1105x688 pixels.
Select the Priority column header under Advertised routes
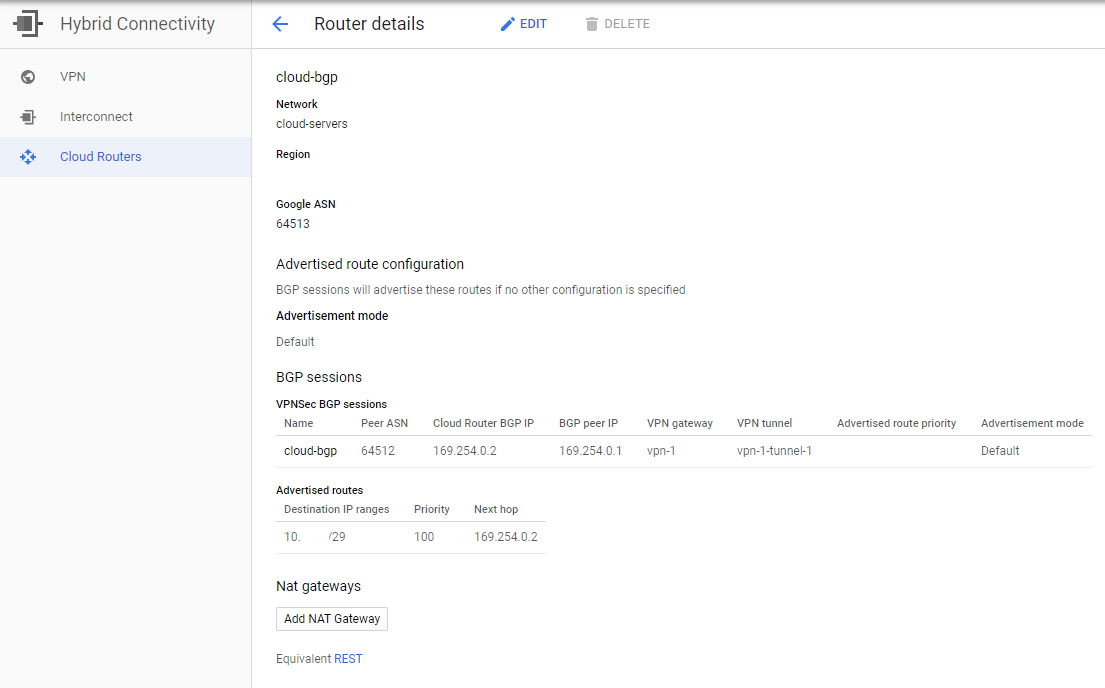point(431,509)
